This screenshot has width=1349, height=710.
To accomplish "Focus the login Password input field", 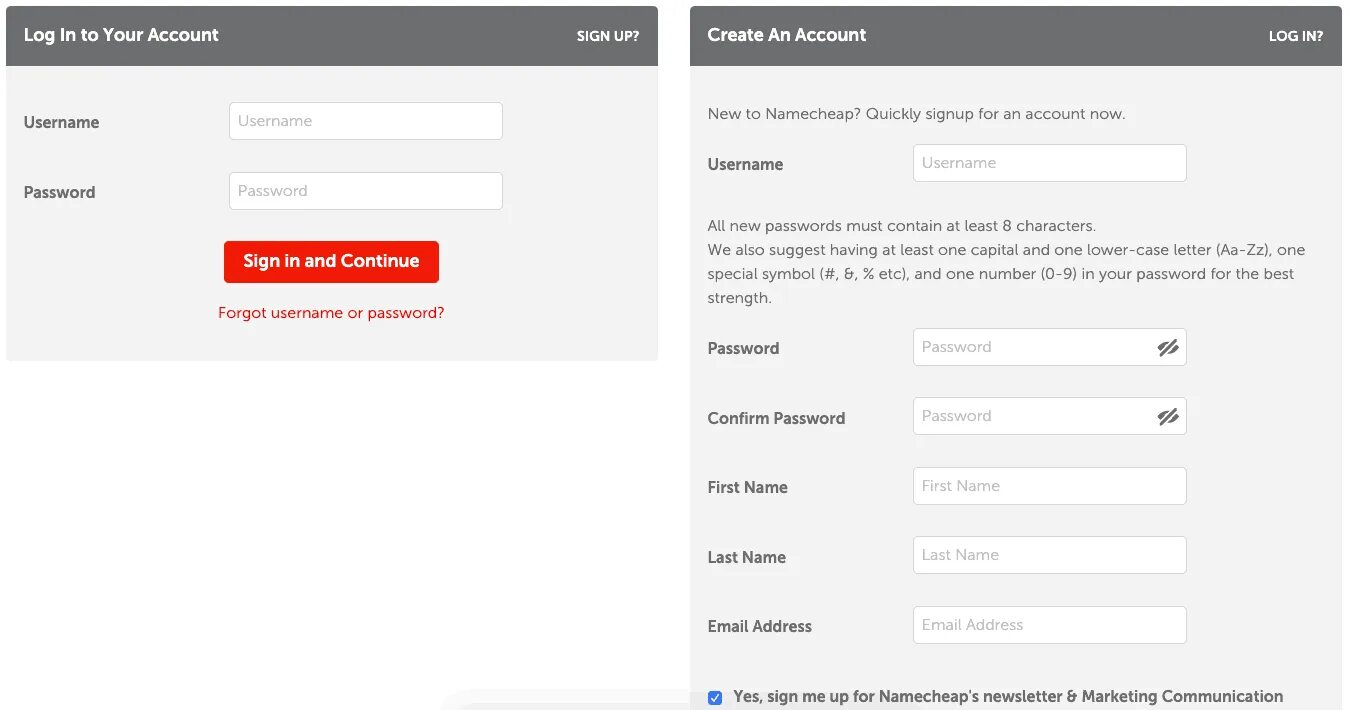I will 365,191.
